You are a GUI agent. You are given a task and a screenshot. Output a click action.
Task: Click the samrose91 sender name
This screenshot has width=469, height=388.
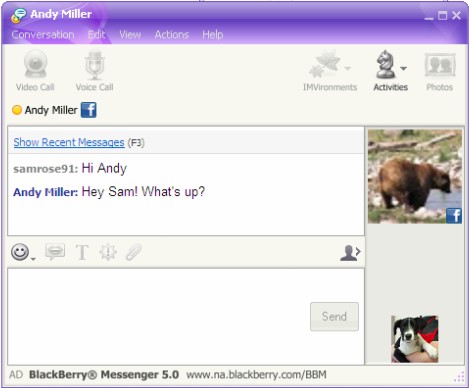point(45,169)
